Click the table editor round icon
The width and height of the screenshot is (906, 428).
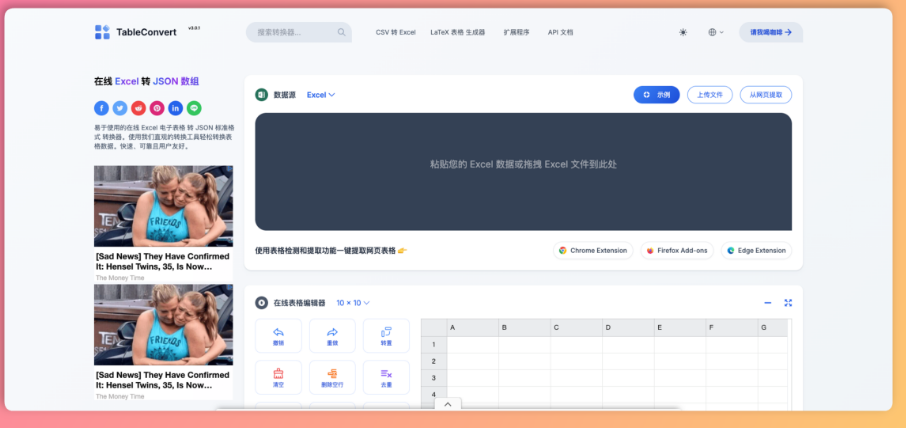(x=261, y=303)
